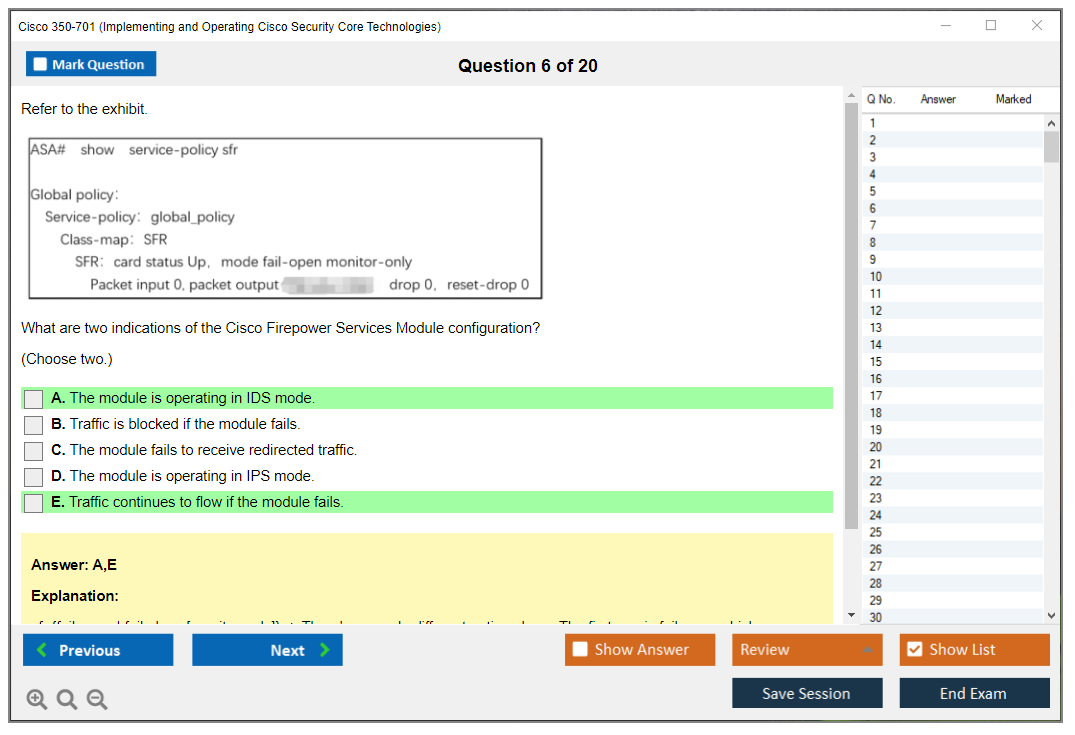The image size is (1075, 735).
Task: Enable the Show Answer checkbox
Action: (x=578, y=649)
